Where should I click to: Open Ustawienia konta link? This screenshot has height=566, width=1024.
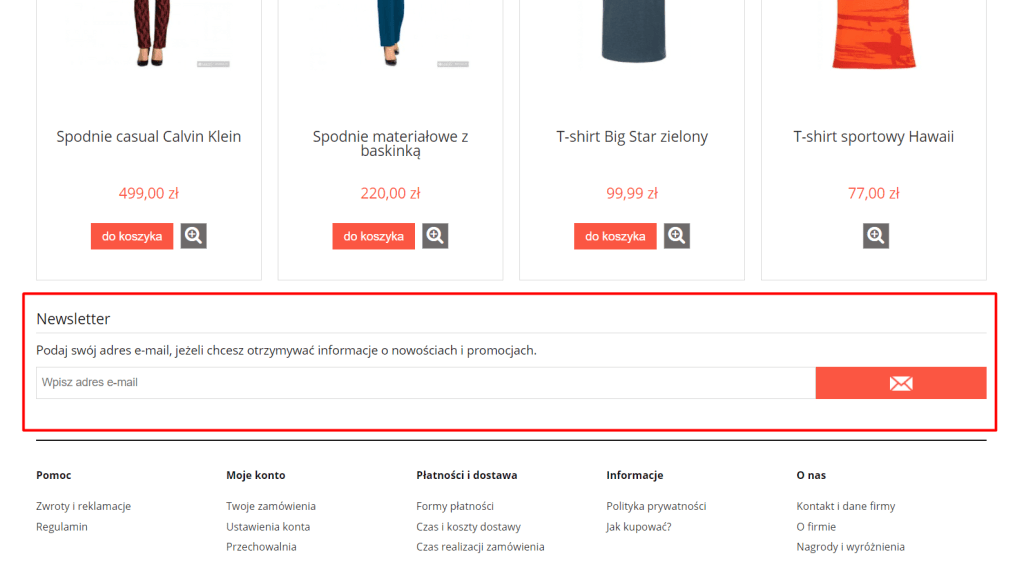point(268,527)
